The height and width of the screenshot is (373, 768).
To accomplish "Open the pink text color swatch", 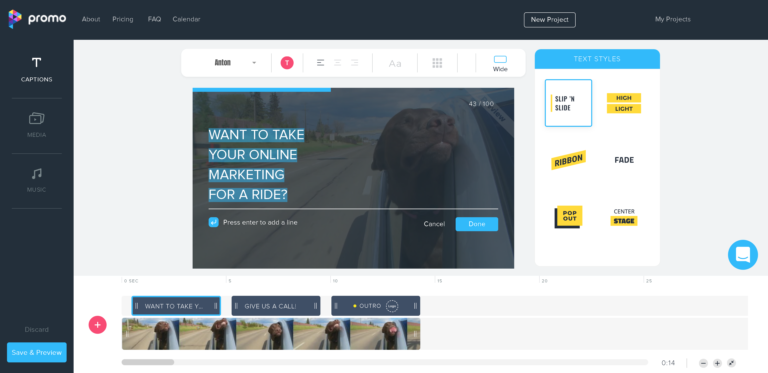I will point(287,63).
